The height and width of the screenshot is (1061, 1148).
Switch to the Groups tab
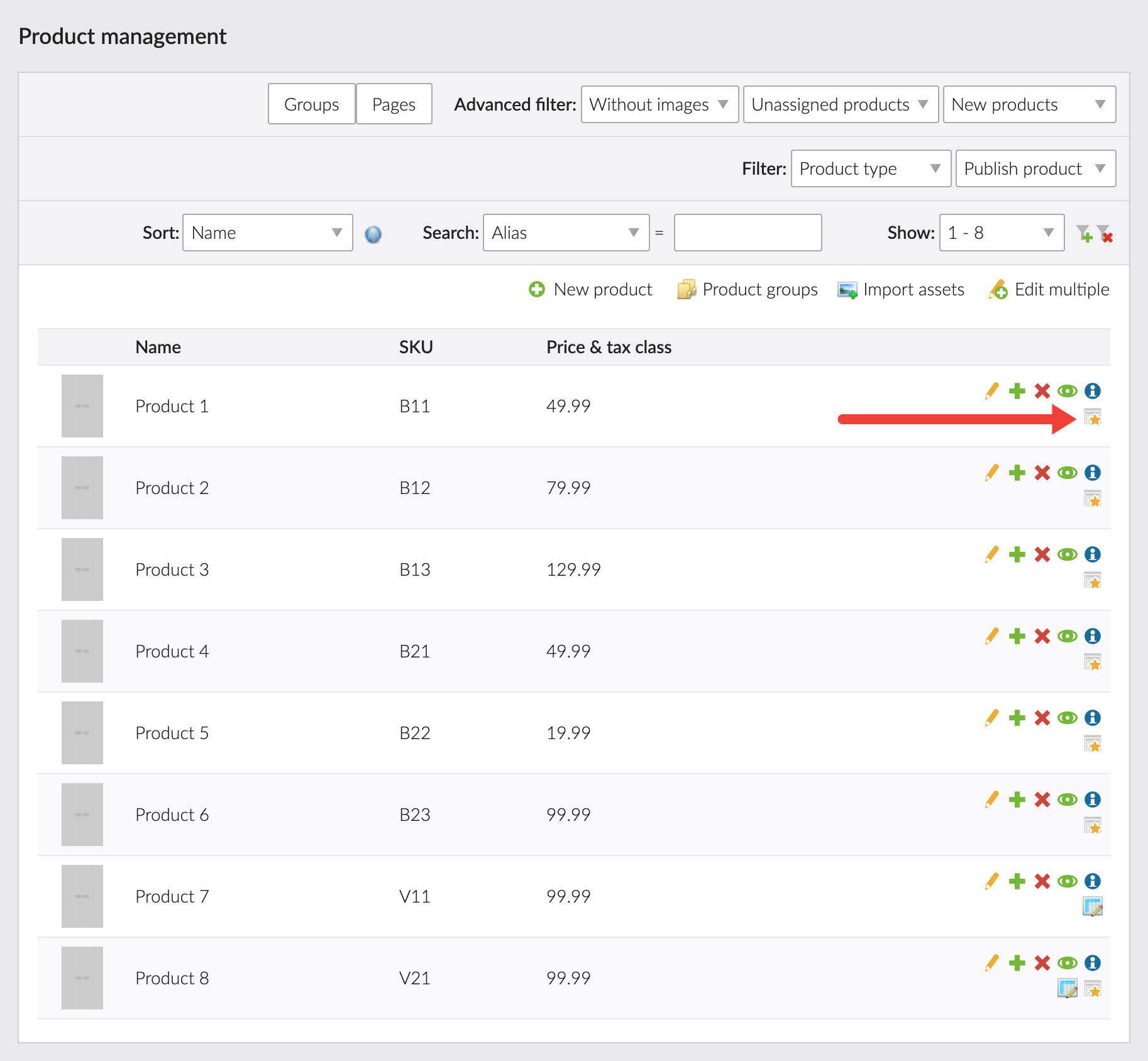(x=311, y=104)
